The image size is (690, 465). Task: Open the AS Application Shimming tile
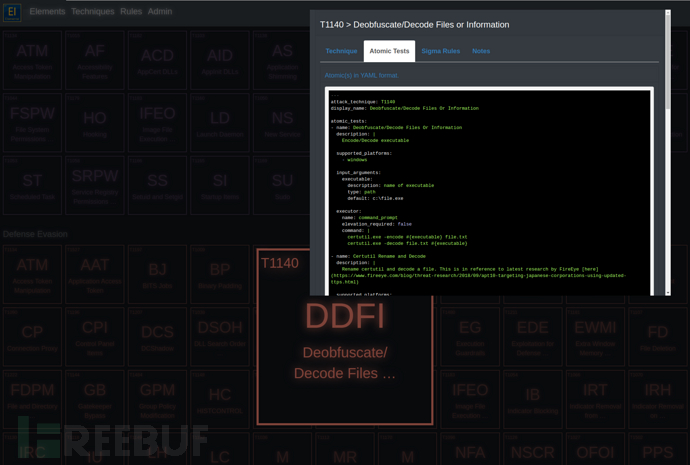pos(282,60)
